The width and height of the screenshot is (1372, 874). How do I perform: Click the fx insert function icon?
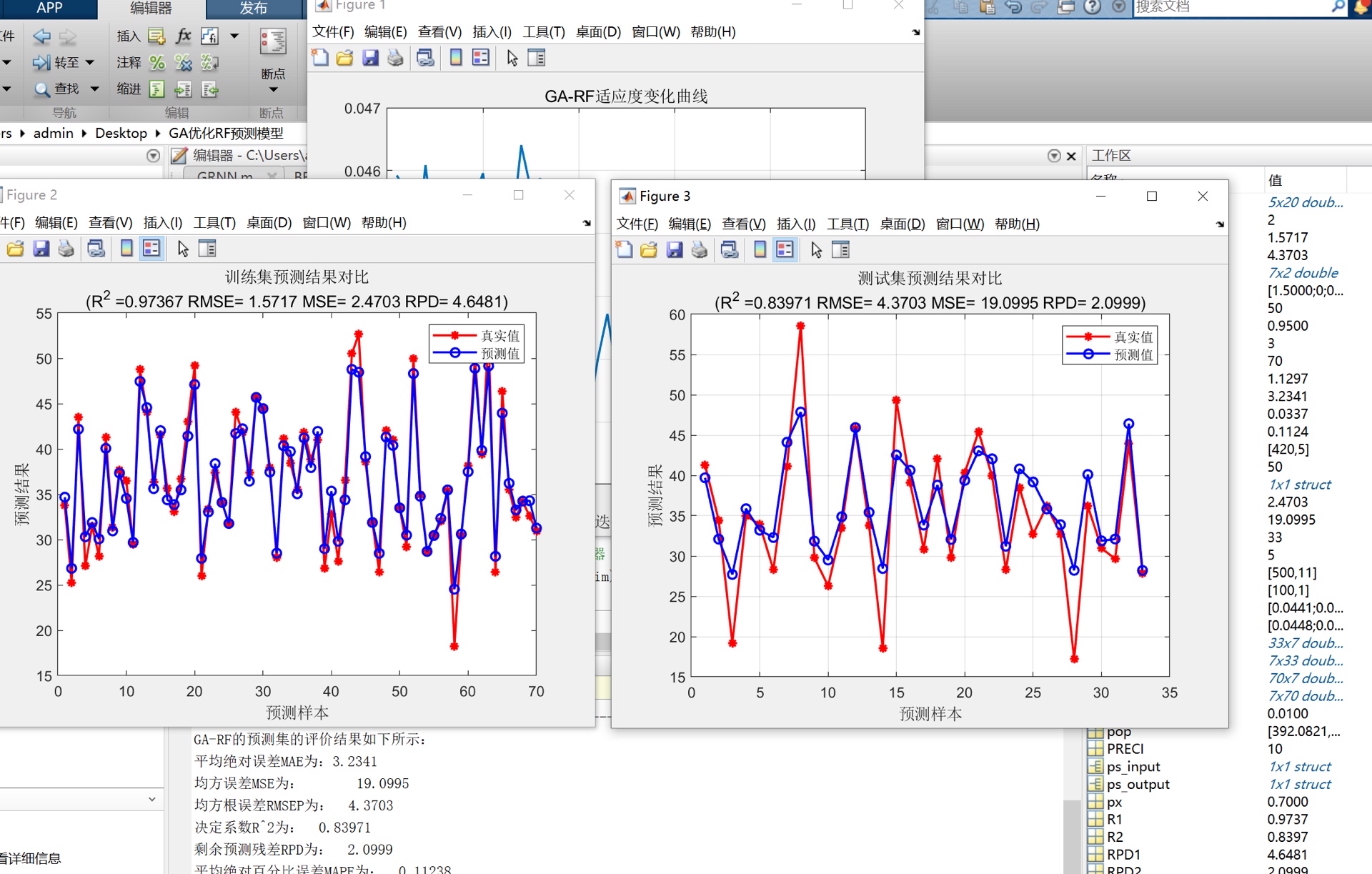pyautogui.click(x=183, y=36)
